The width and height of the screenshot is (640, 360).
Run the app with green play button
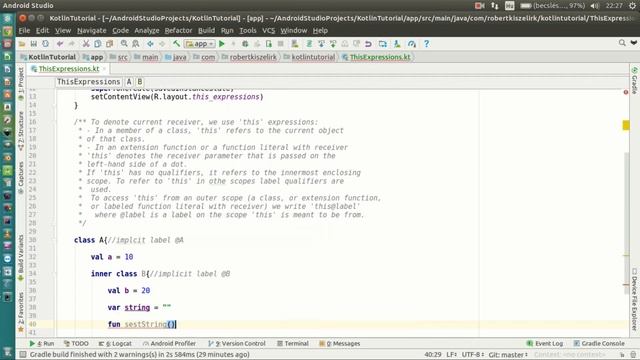[222, 44]
